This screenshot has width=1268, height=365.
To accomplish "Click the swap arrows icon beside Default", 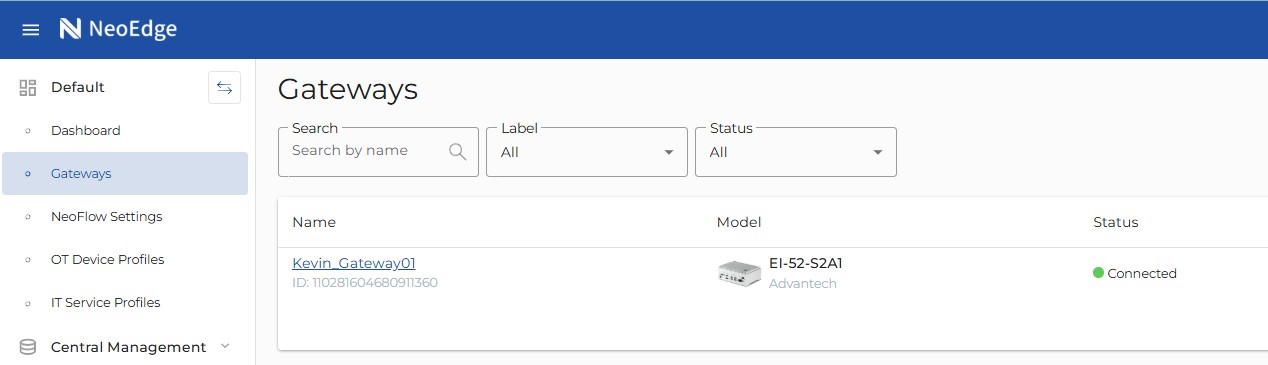I will point(224,87).
